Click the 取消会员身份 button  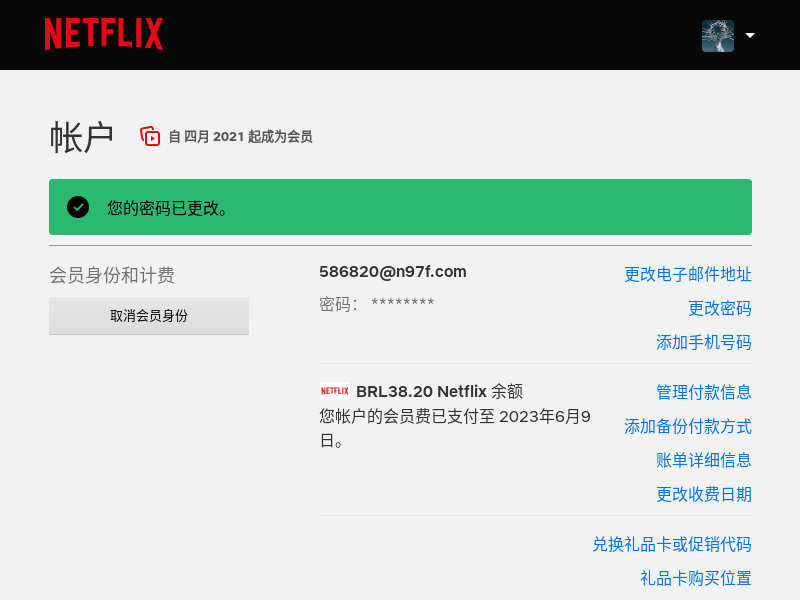click(x=149, y=316)
